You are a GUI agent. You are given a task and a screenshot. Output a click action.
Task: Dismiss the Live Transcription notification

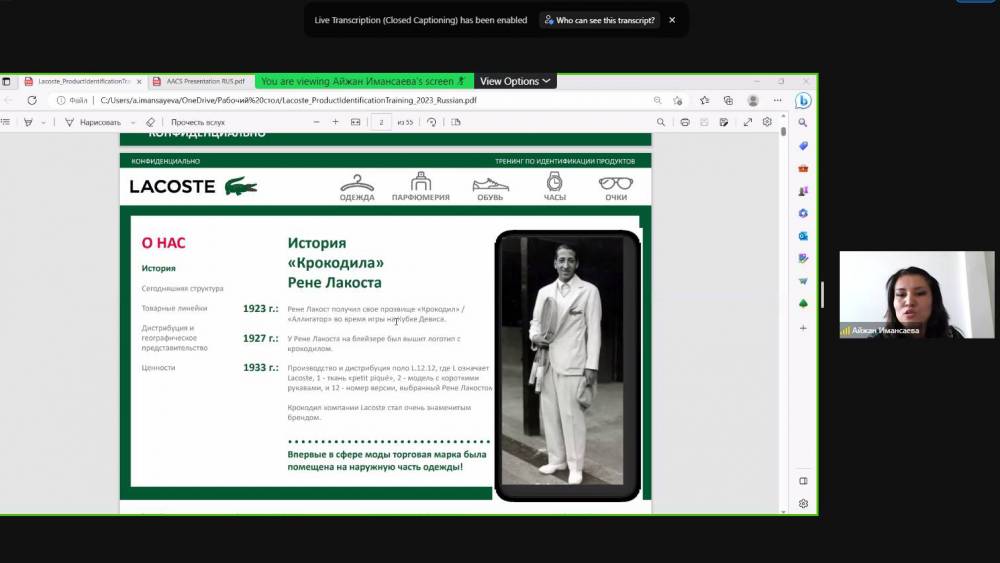coord(672,20)
